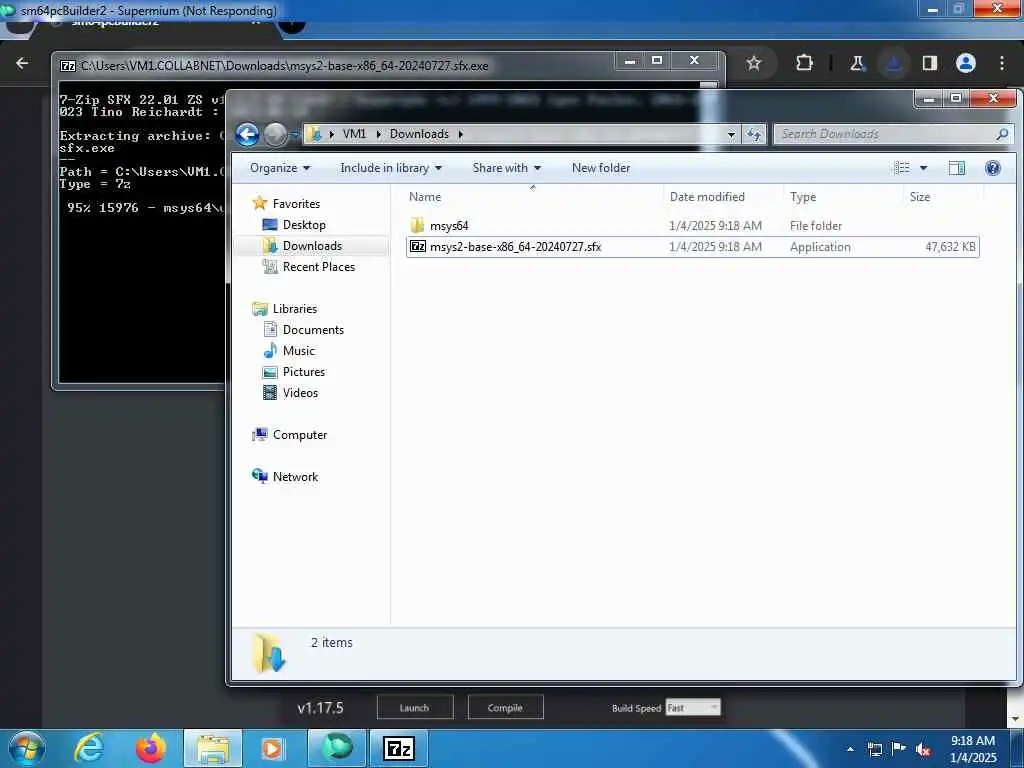The height and width of the screenshot is (768, 1024).
Task: Click the muted volume tray icon
Action: (x=923, y=749)
